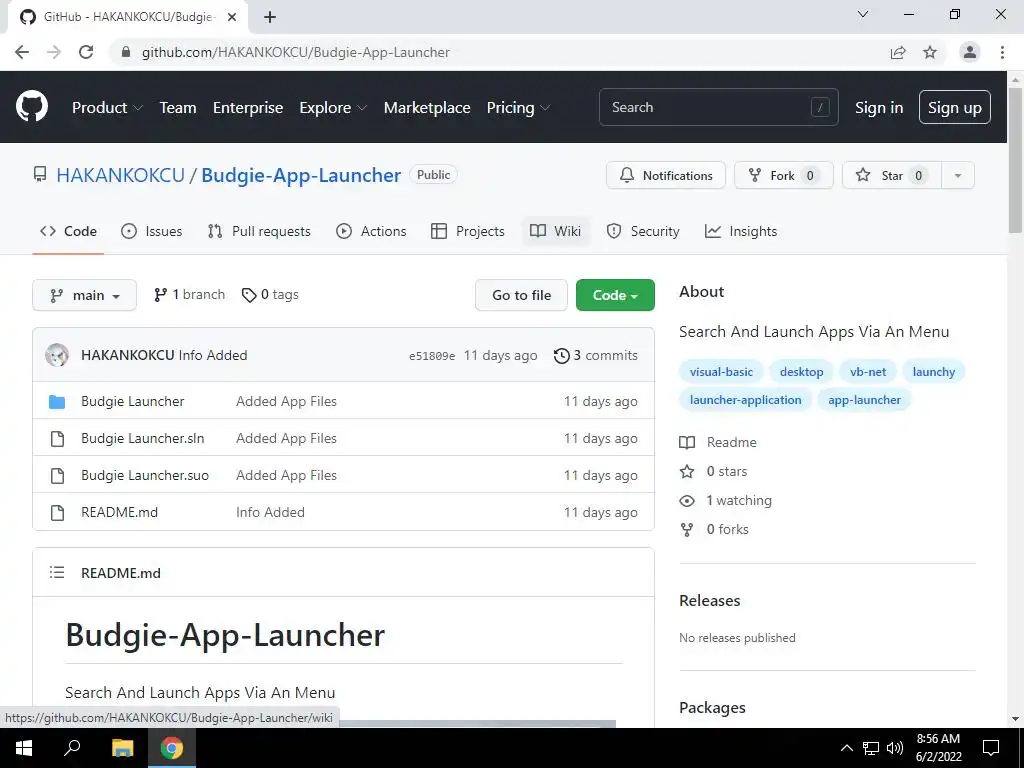This screenshot has width=1024, height=768.
Task: Open the green Code dropdown button
Action: point(615,295)
